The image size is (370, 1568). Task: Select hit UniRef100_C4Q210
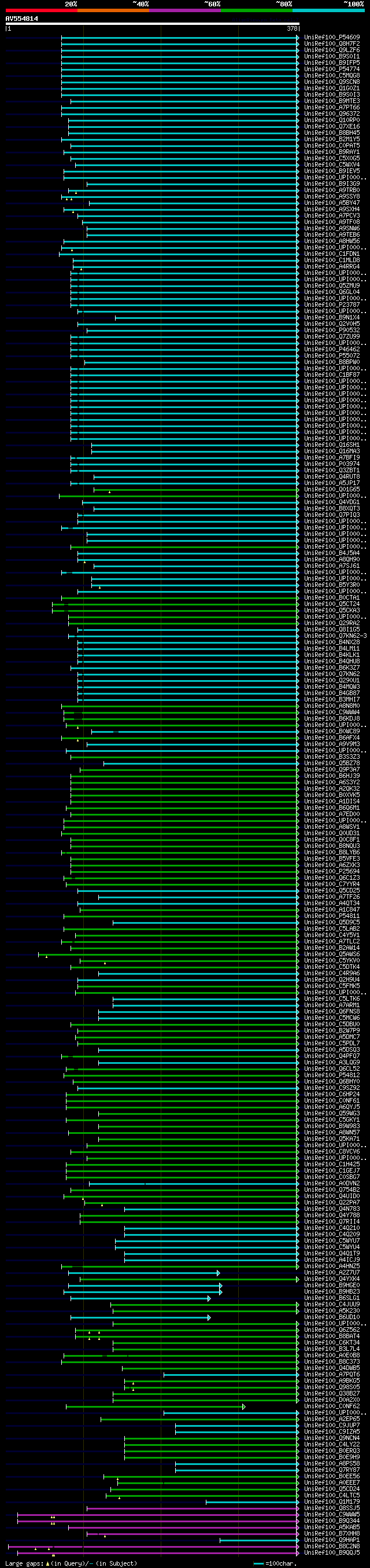[332, 1228]
